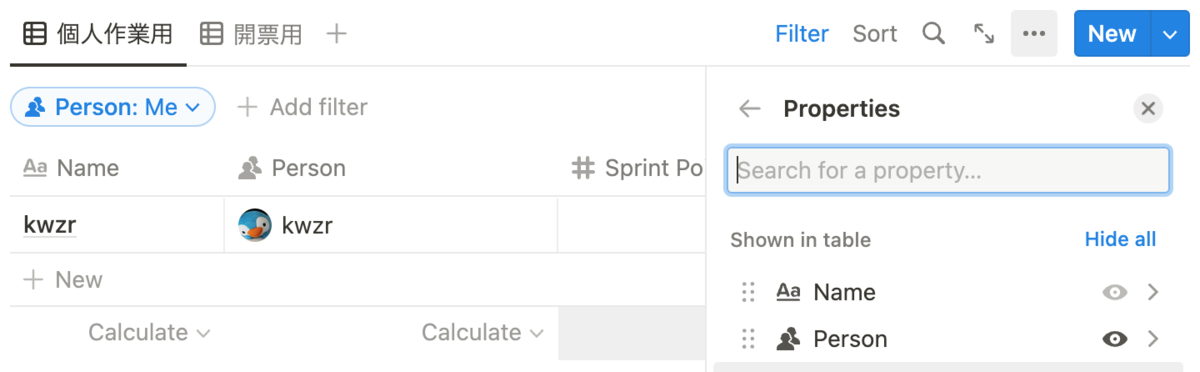Click Add filter button
The image size is (1200, 372).
(x=301, y=107)
